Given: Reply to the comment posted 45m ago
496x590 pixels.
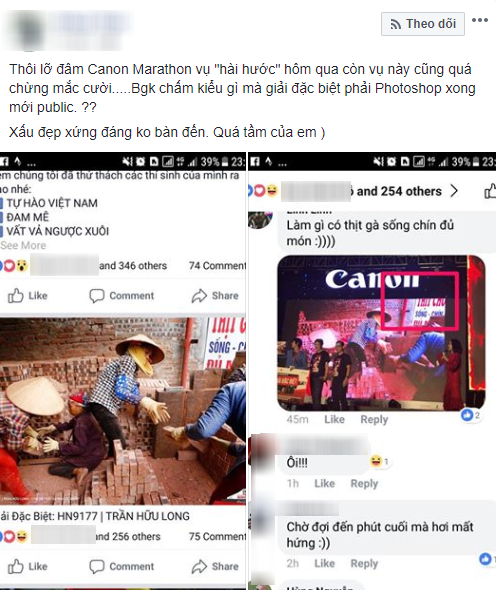Looking at the screenshot, I should [x=374, y=419].
